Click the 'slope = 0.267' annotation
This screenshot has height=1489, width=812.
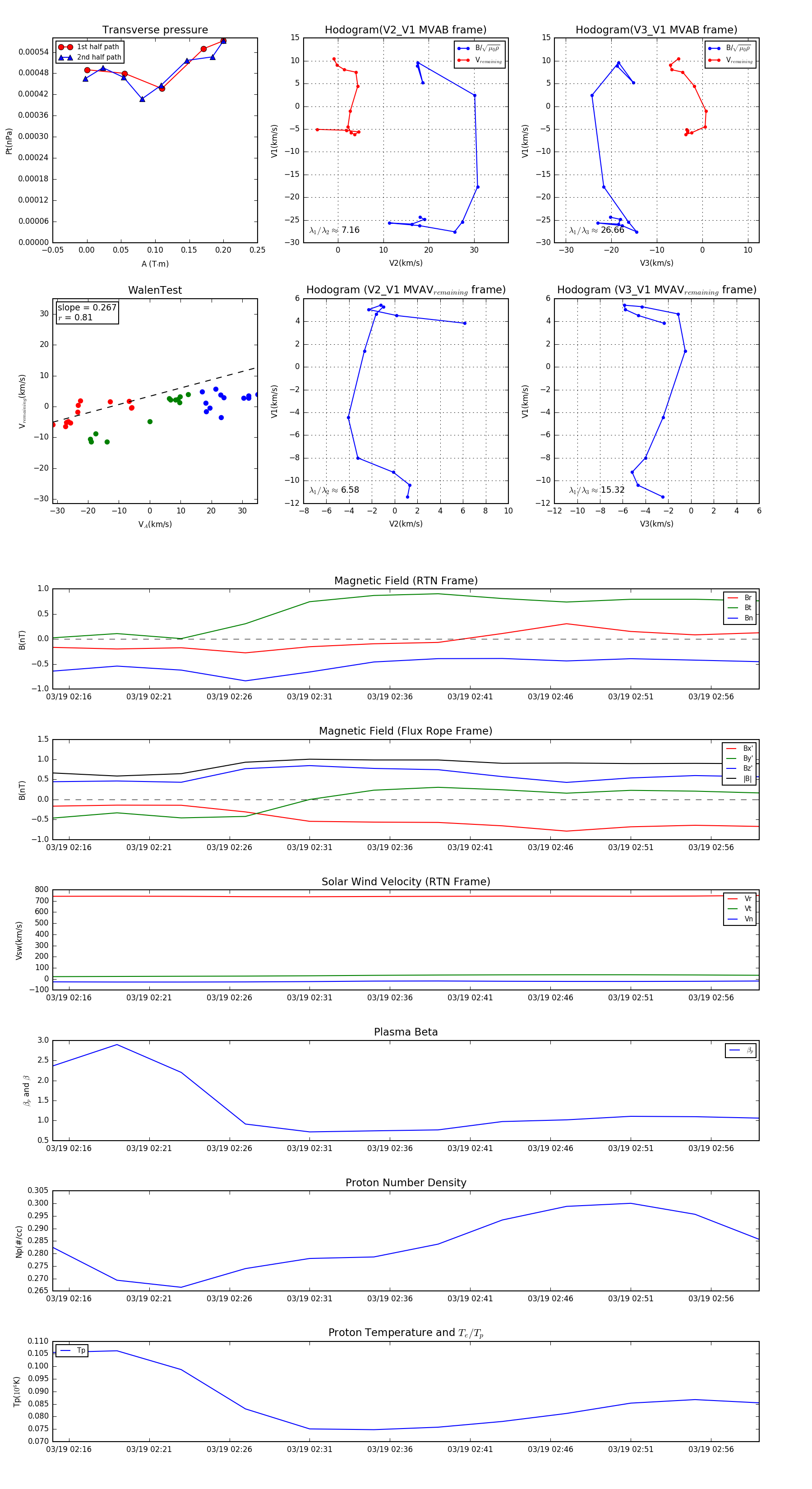coord(87,308)
